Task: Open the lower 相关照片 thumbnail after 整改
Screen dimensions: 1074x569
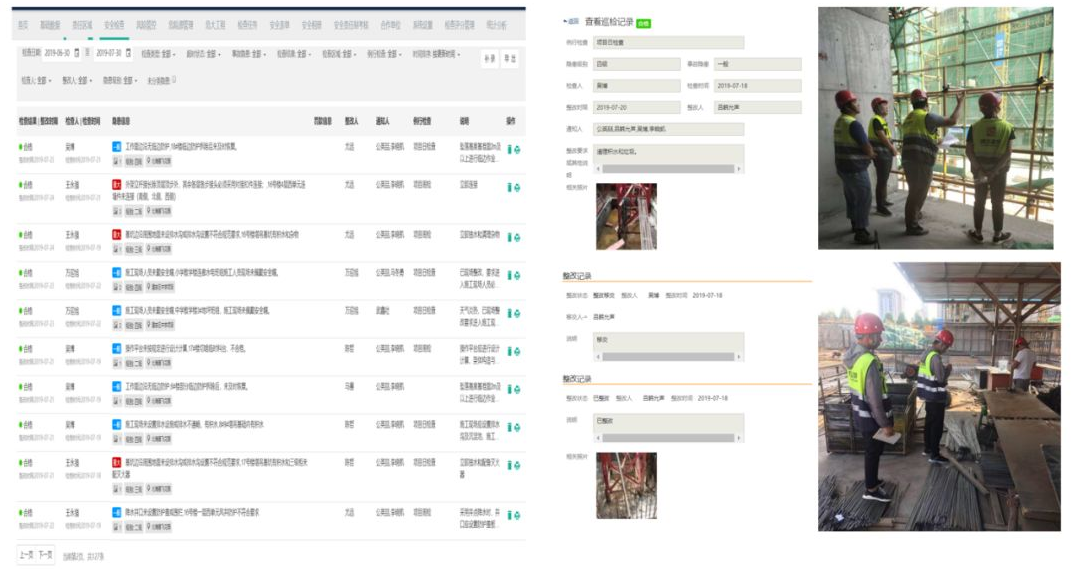Action: coord(626,485)
